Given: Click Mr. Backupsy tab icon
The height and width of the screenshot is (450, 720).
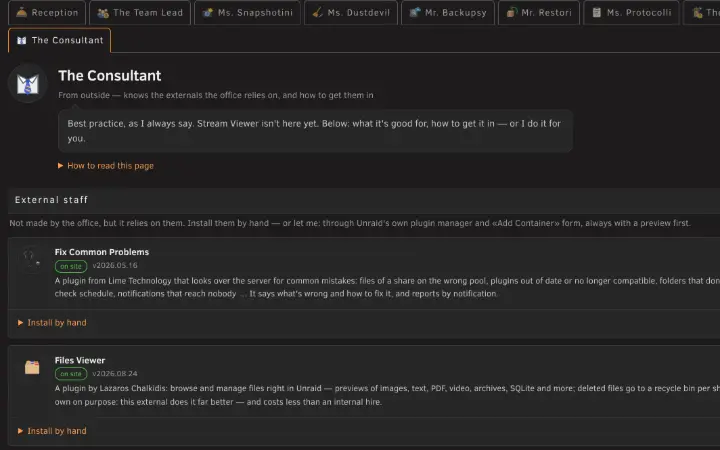Looking at the screenshot, I should tap(415, 13).
